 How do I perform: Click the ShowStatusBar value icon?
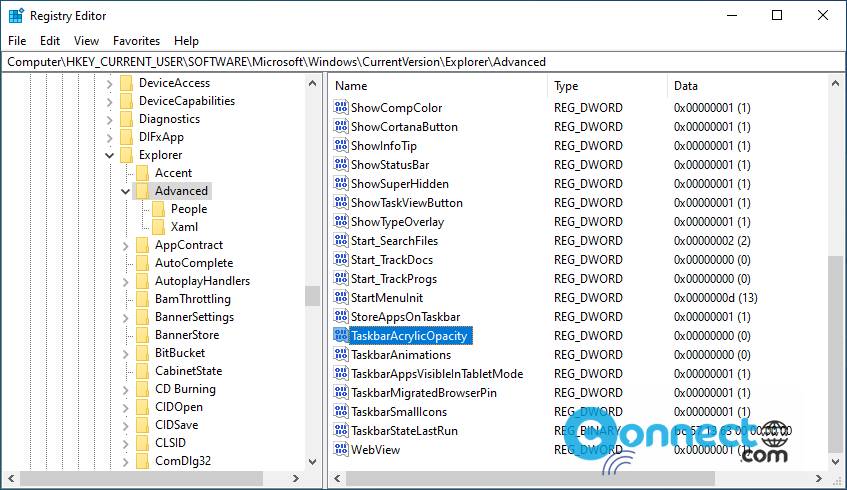[341, 164]
